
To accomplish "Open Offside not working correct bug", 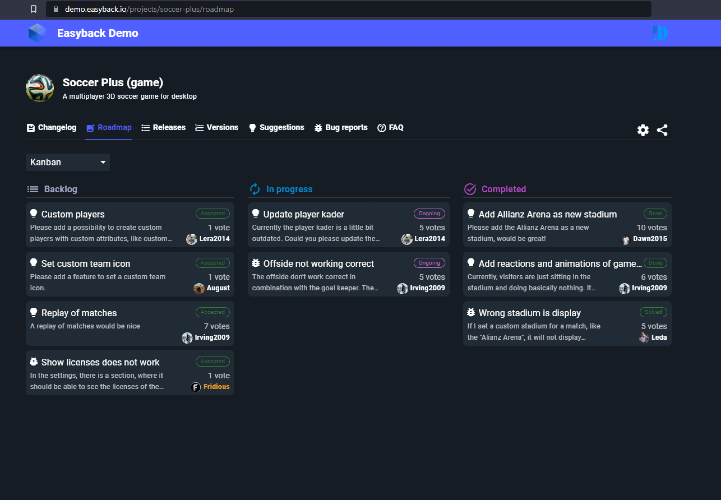I will tap(319, 264).
